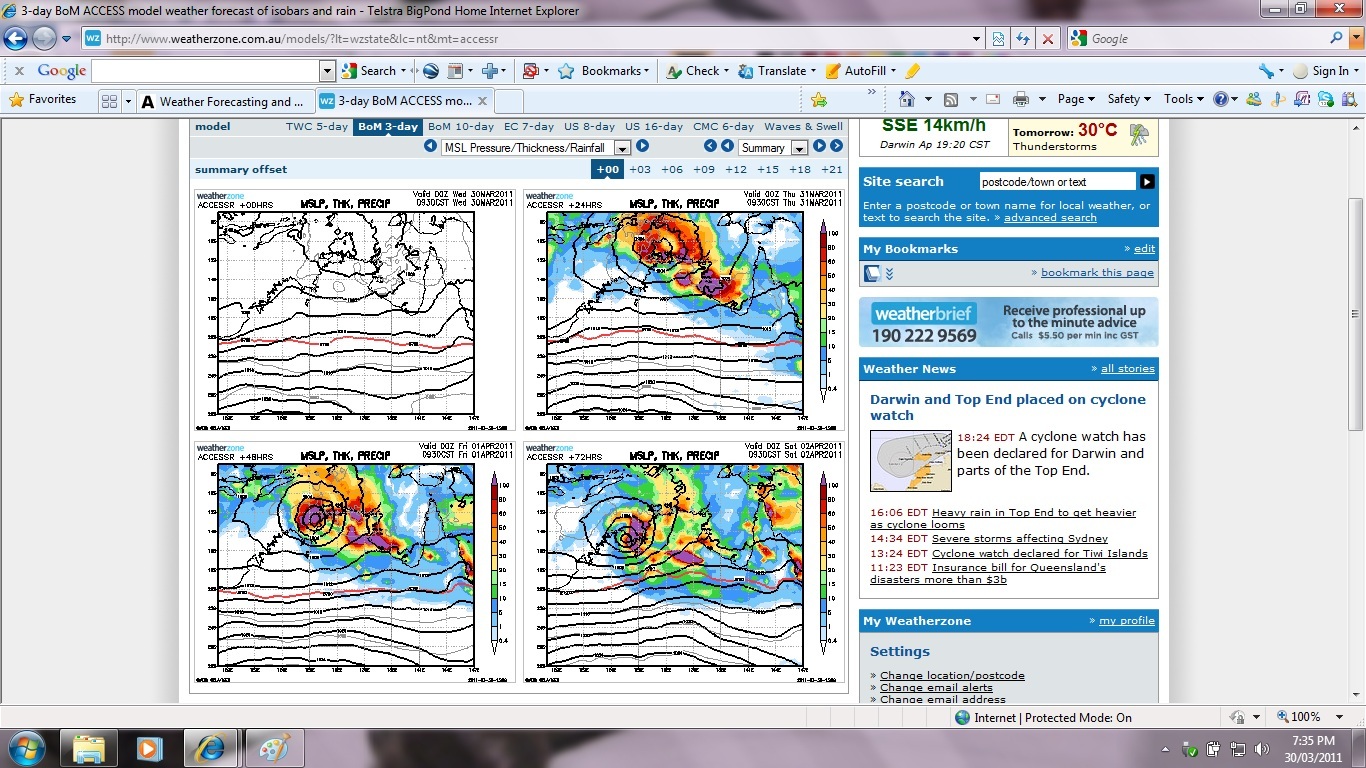Select the BoM 10-day model tab
The height and width of the screenshot is (768, 1366).
point(460,127)
